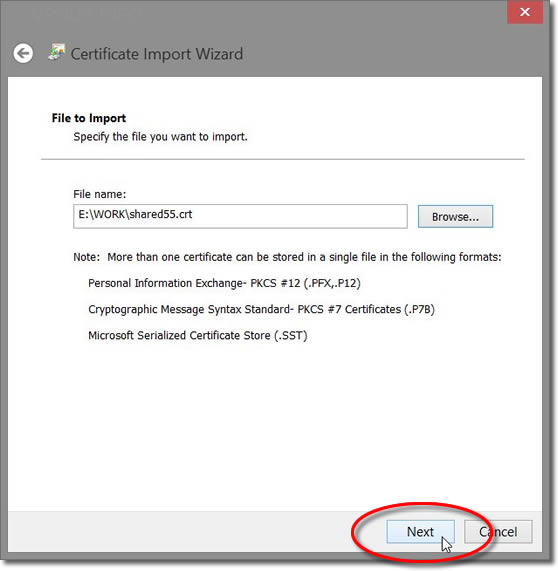The width and height of the screenshot is (558, 571).
Task: Click the .P7B extension text
Action: click(x=420, y=310)
